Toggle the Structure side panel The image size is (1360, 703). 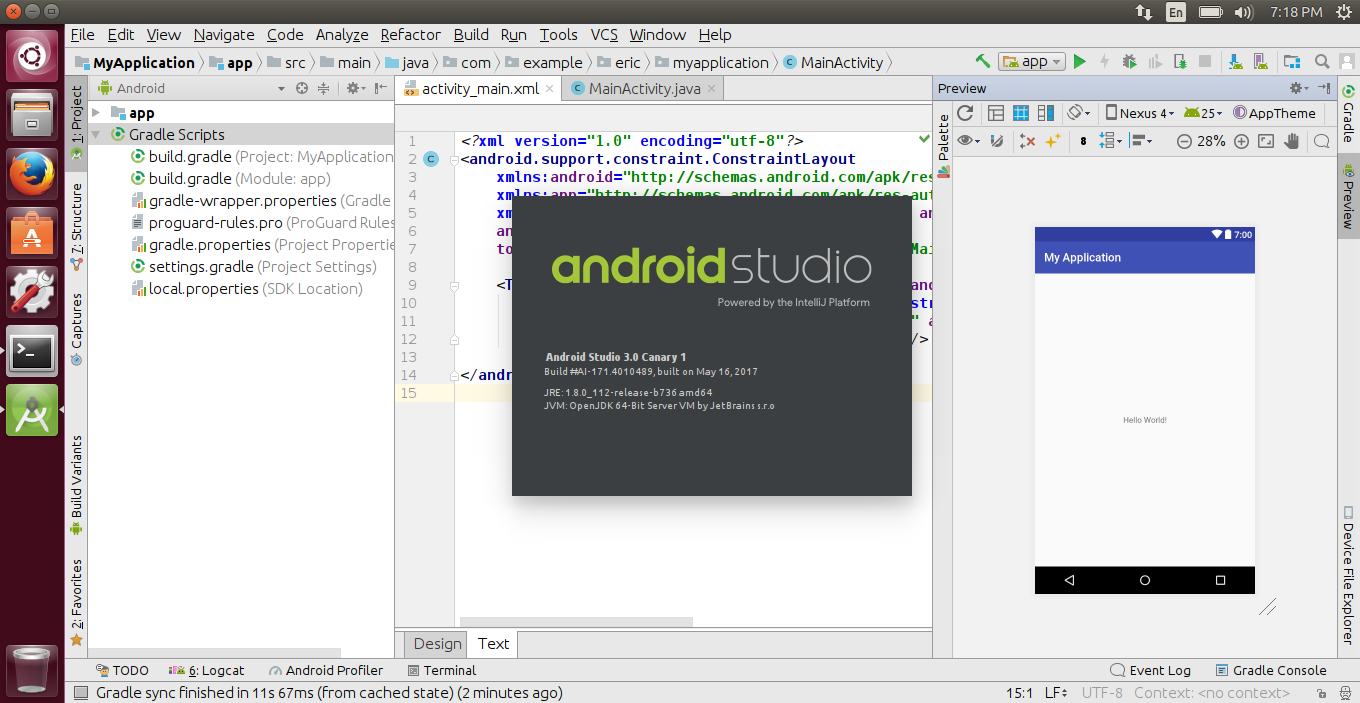click(x=77, y=227)
